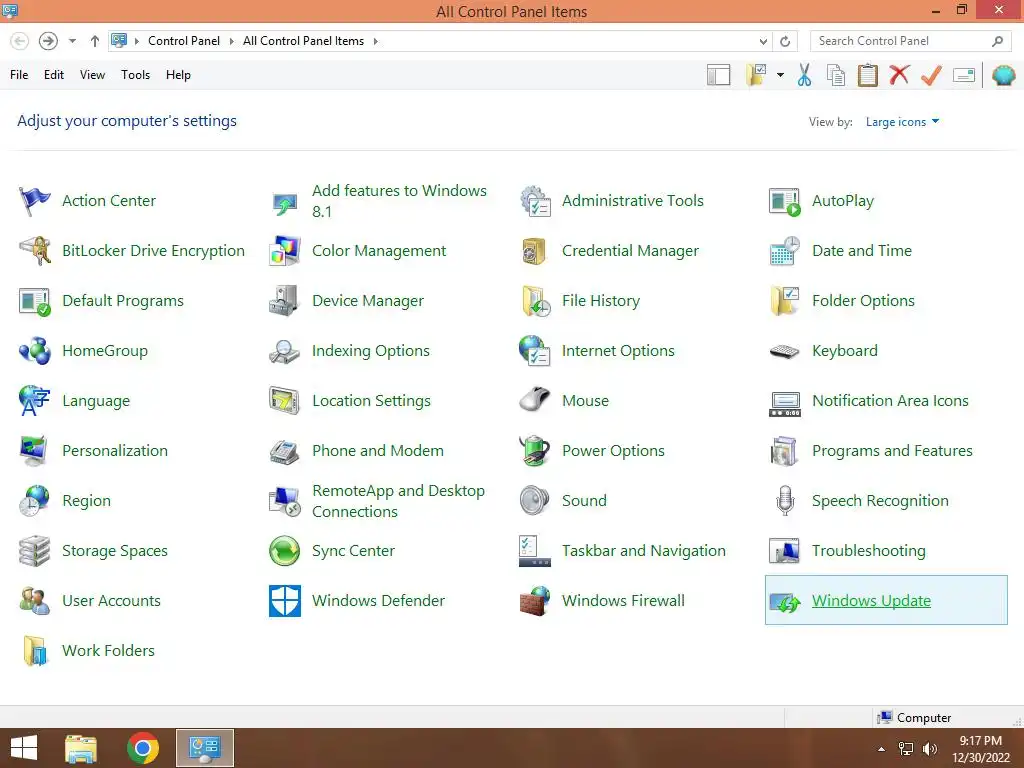This screenshot has width=1024, height=768.
Task: Click the Device Manager icon
Action: pyautogui.click(x=285, y=301)
